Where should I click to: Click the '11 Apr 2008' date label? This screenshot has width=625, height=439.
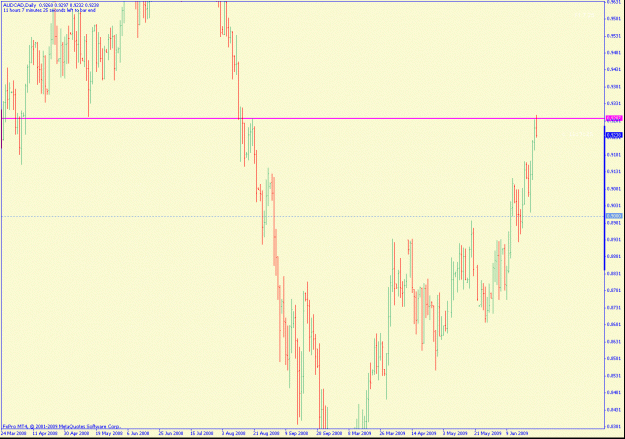pyautogui.click(x=45, y=433)
